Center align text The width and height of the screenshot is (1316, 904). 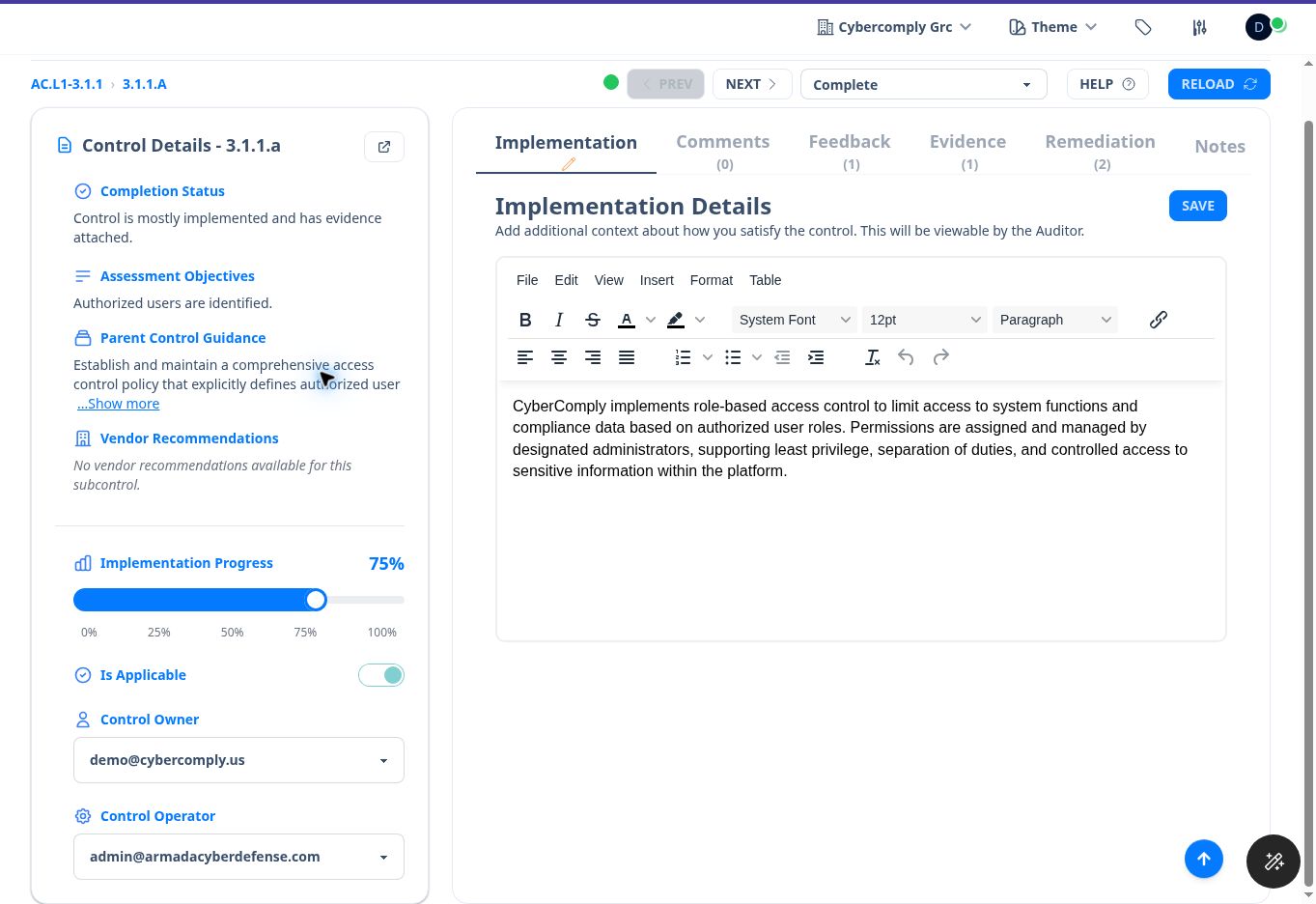tap(559, 357)
